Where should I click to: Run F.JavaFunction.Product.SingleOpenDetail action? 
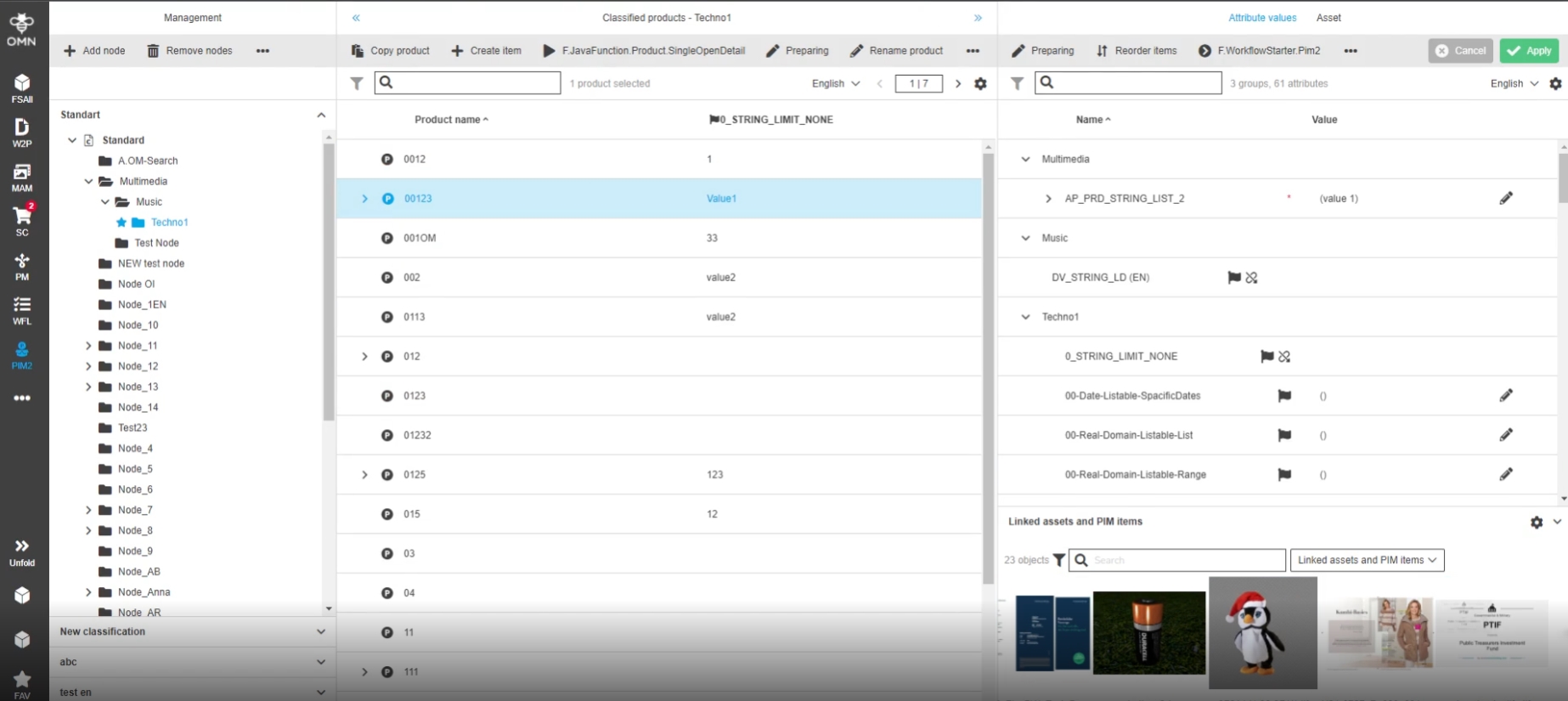coord(644,51)
